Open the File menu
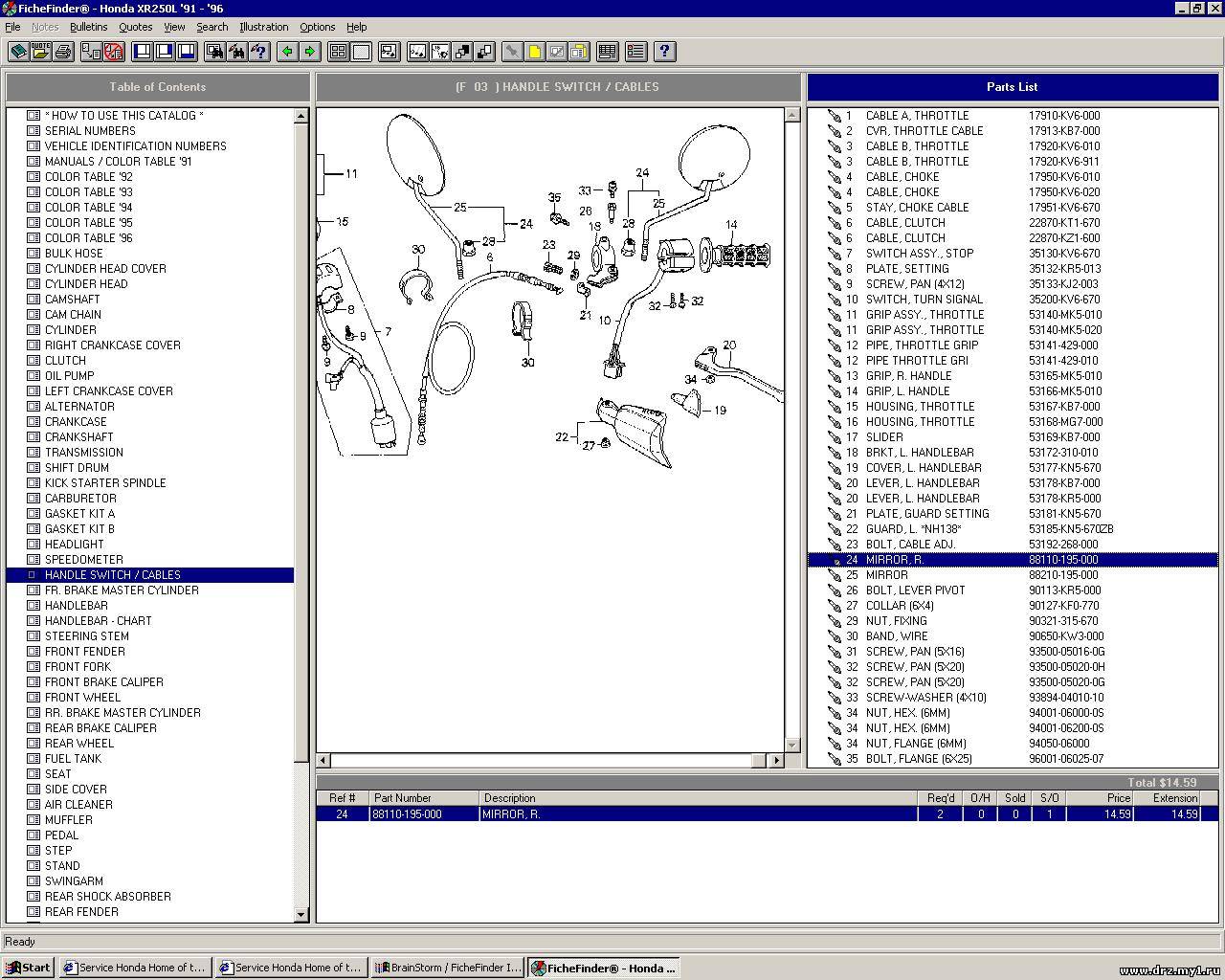1225x980 pixels. [x=12, y=27]
